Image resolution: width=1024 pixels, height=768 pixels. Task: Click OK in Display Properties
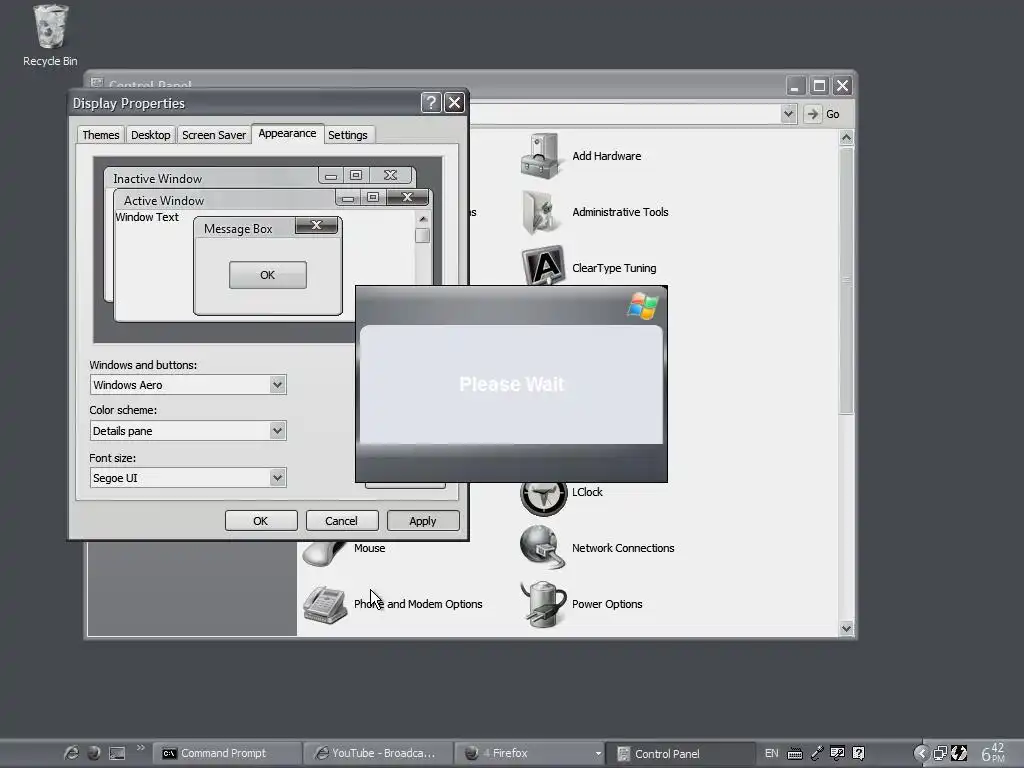[261, 520]
